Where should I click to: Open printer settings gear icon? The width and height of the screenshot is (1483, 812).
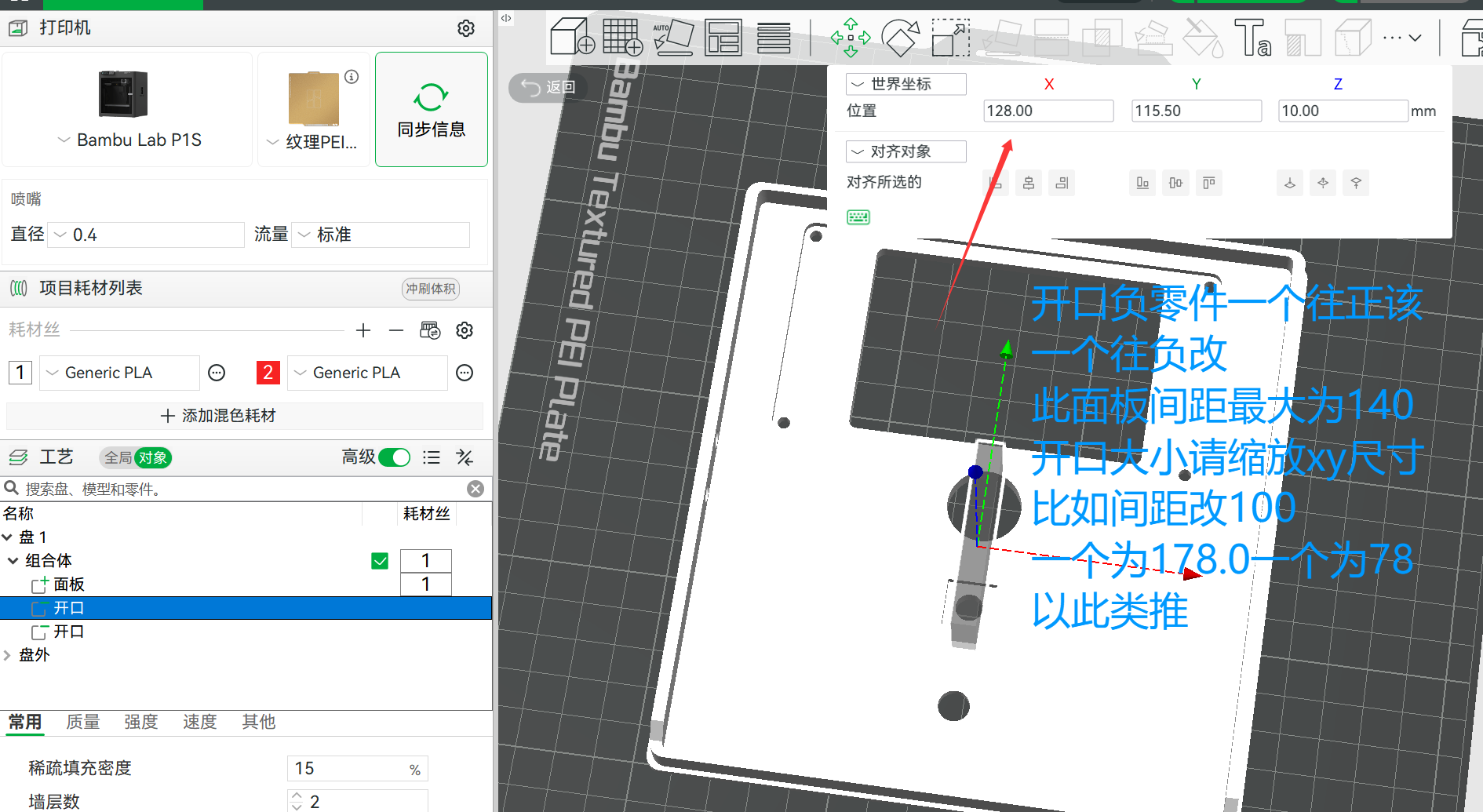click(466, 28)
